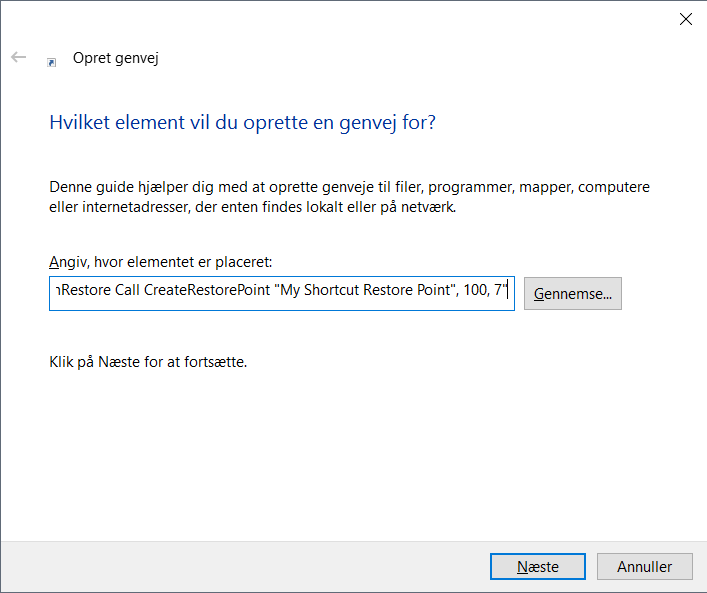Click the gray footer area left of Næste

point(250,566)
